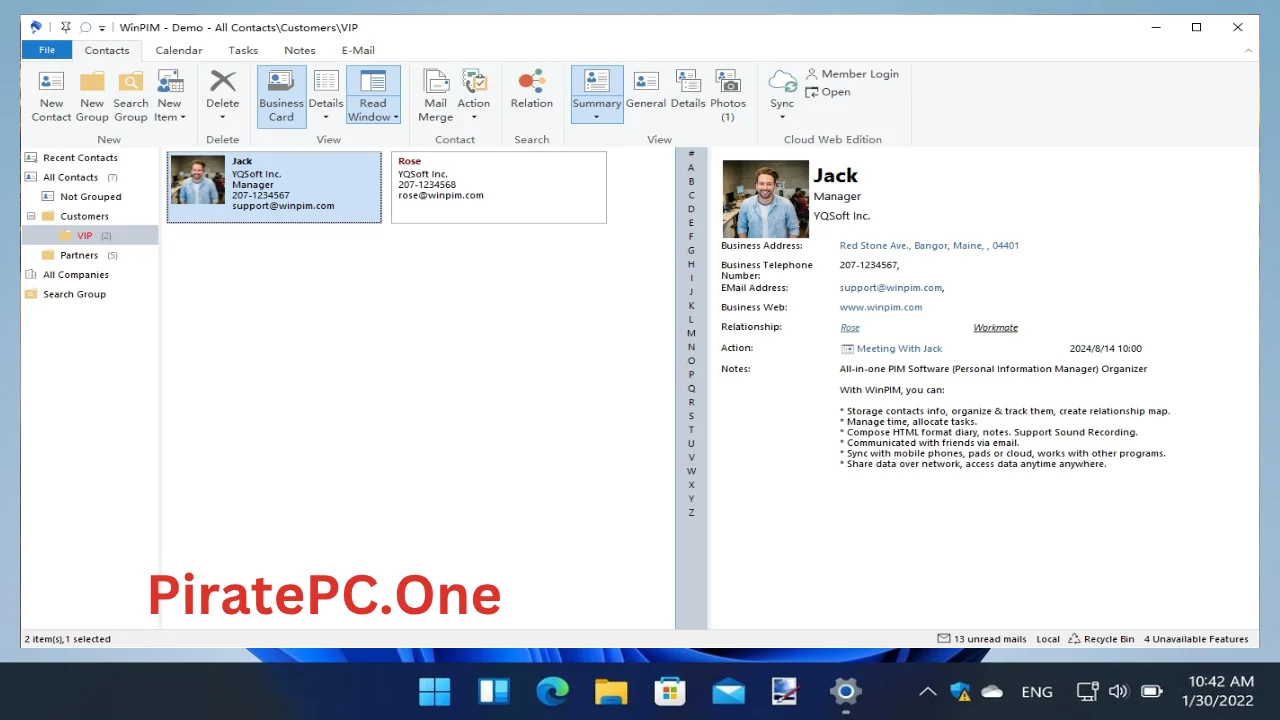
Task: Click Jack's photo in the summary pane
Action: [765, 198]
